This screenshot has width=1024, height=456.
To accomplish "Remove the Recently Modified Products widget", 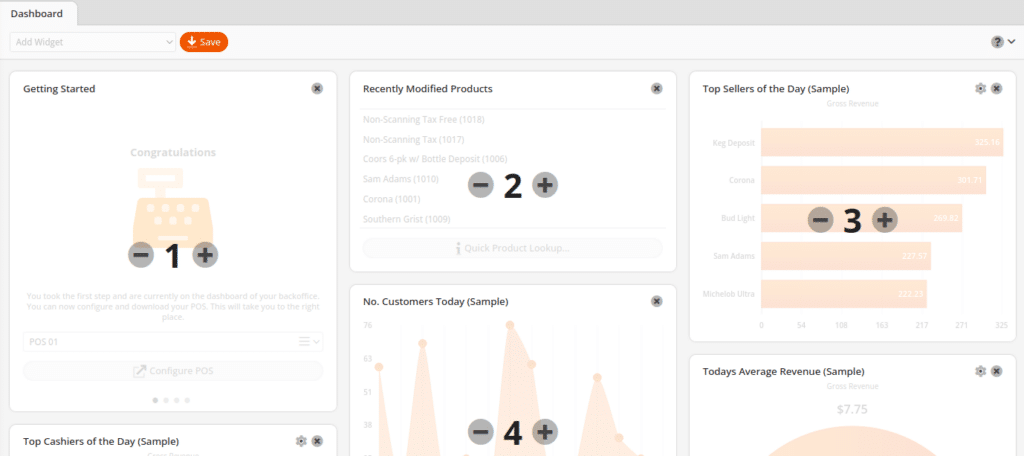I will (x=656, y=89).
